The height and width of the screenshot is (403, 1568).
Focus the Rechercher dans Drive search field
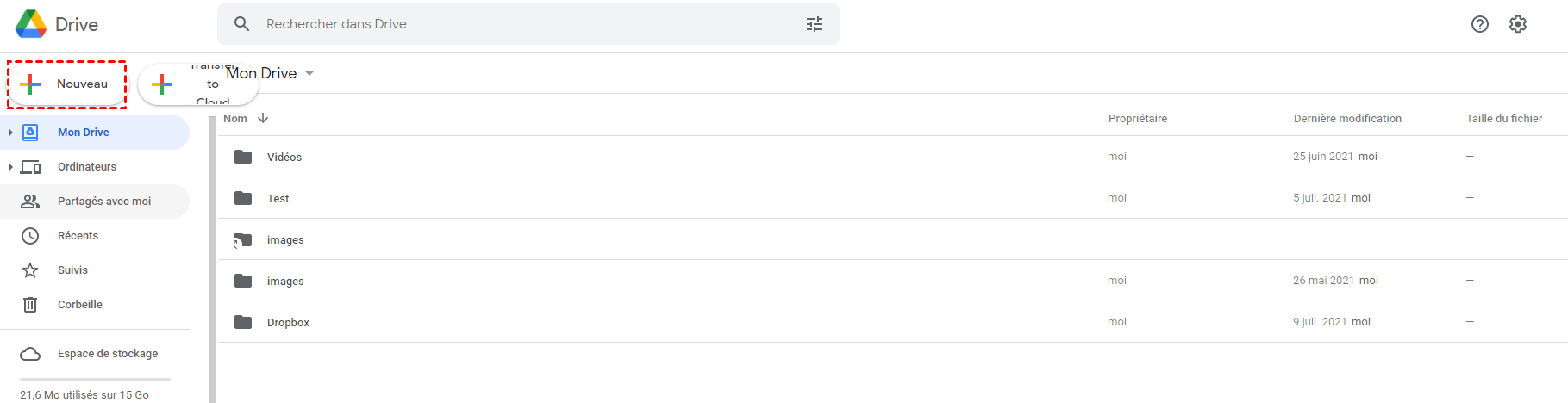click(x=517, y=24)
